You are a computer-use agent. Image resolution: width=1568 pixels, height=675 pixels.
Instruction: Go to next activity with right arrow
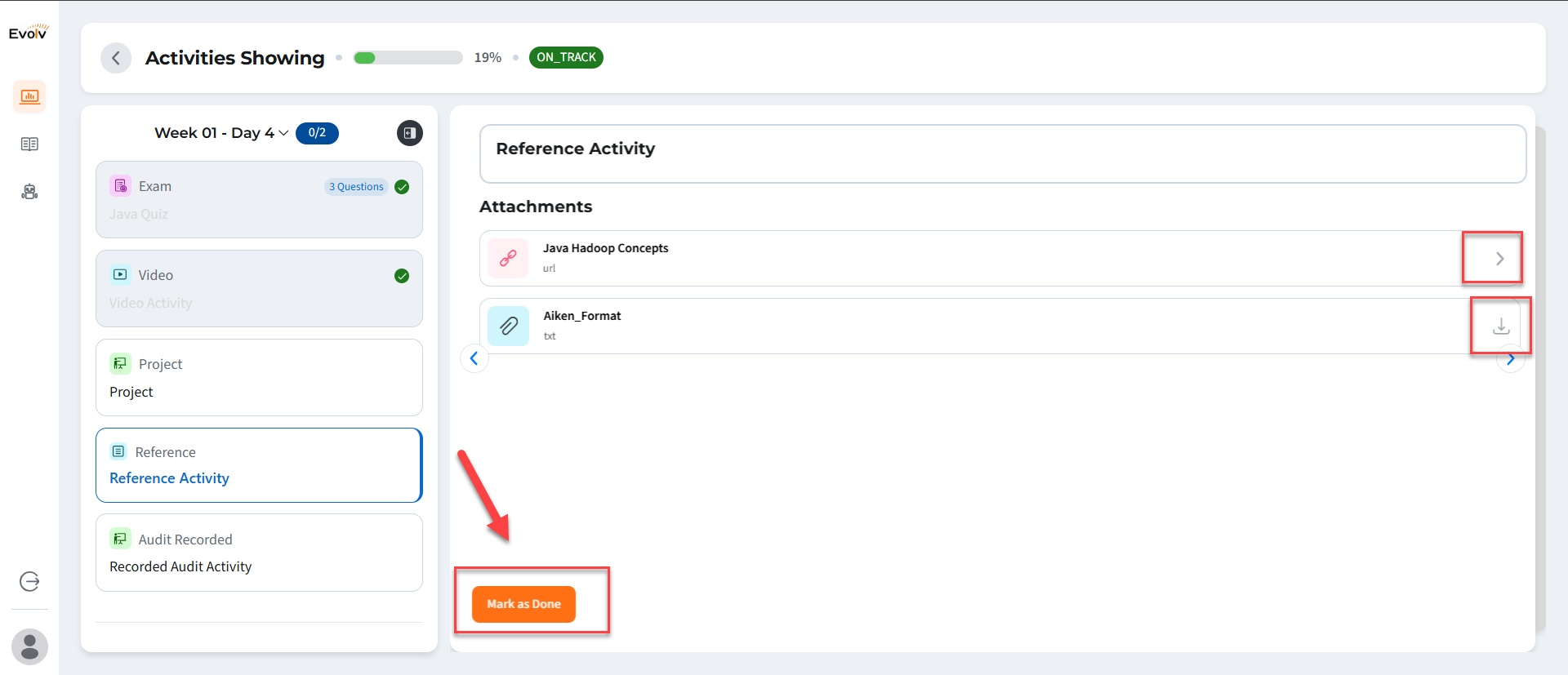(x=1511, y=359)
